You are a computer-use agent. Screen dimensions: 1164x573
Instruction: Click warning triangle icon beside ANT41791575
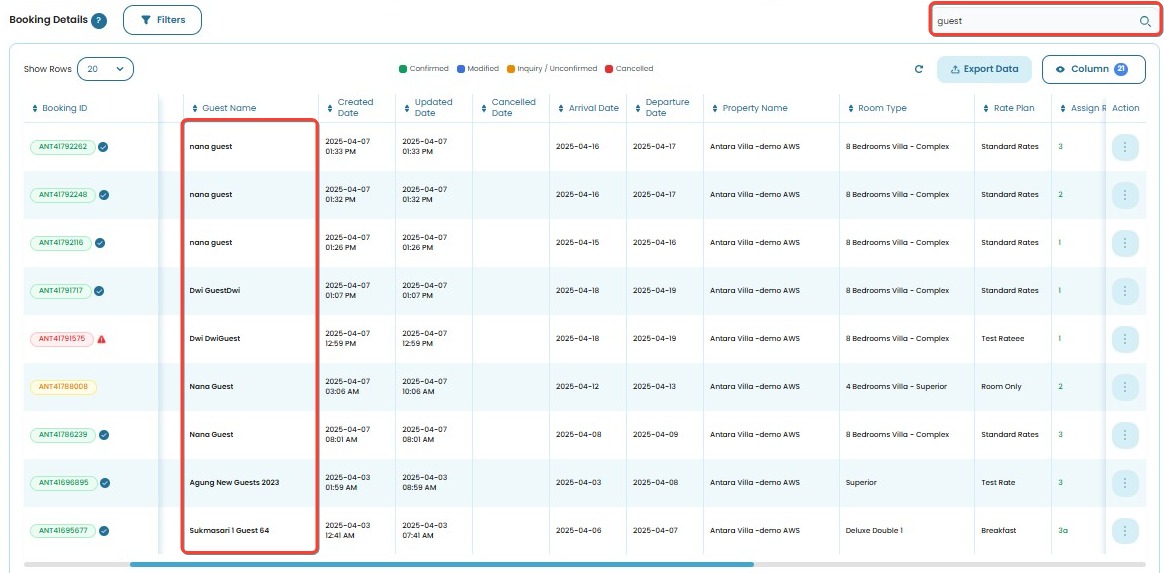click(102, 339)
